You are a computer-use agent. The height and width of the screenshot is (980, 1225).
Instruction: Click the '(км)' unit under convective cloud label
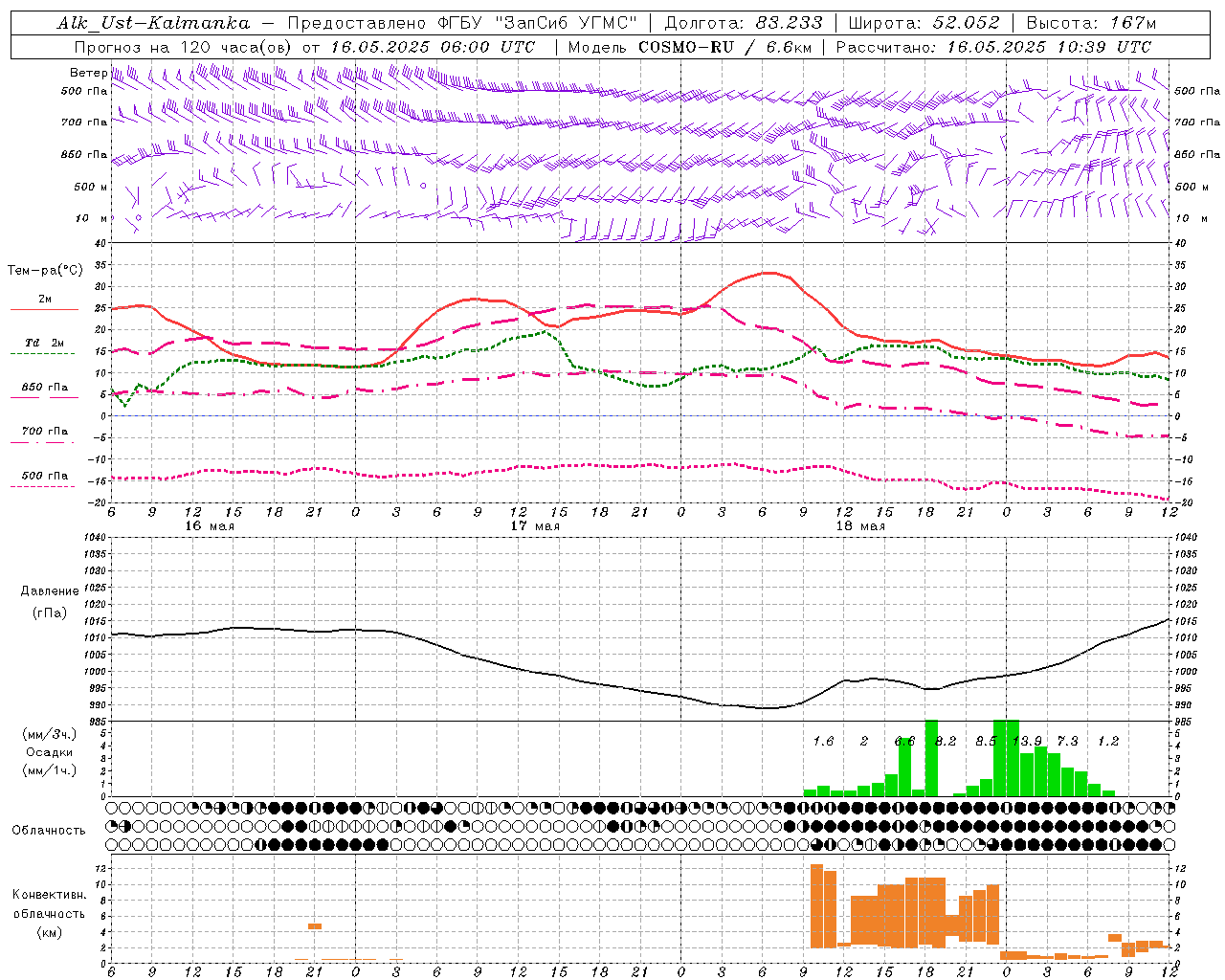pyautogui.click(x=49, y=932)
